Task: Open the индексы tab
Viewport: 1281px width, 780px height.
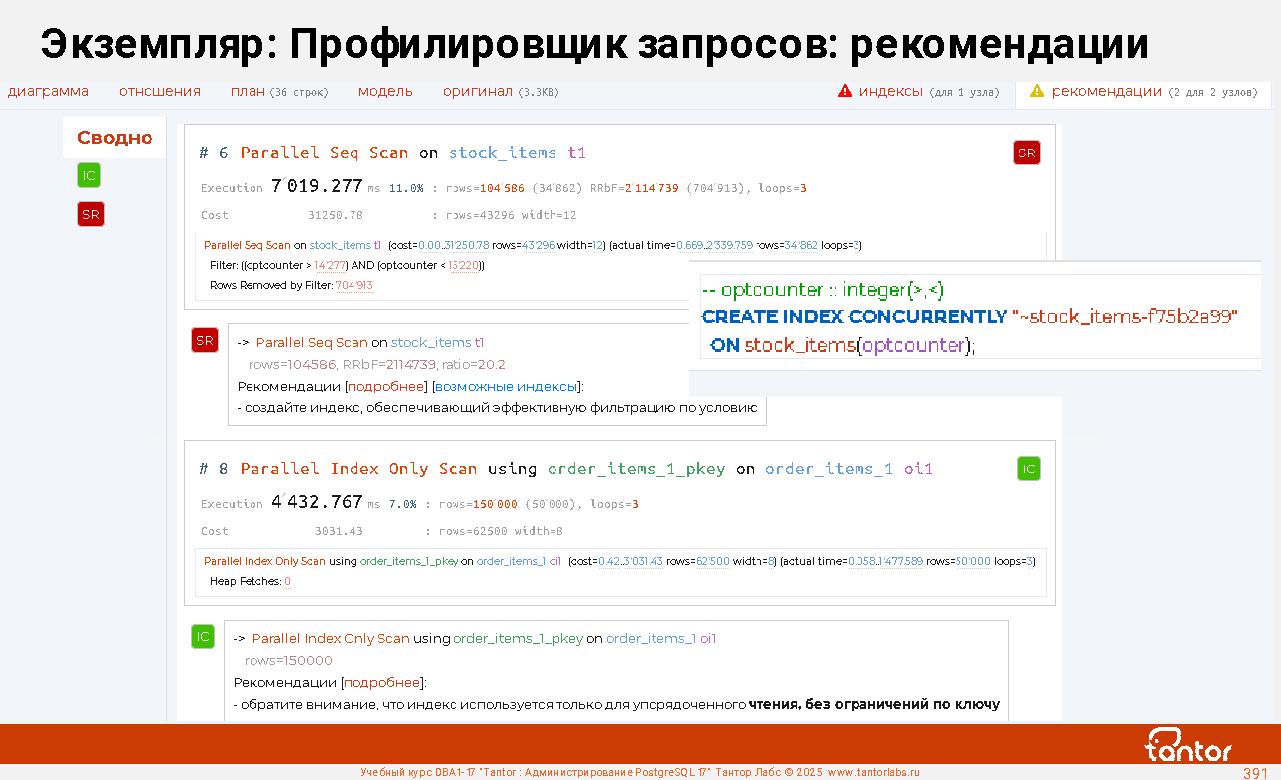Action: click(890, 91)
